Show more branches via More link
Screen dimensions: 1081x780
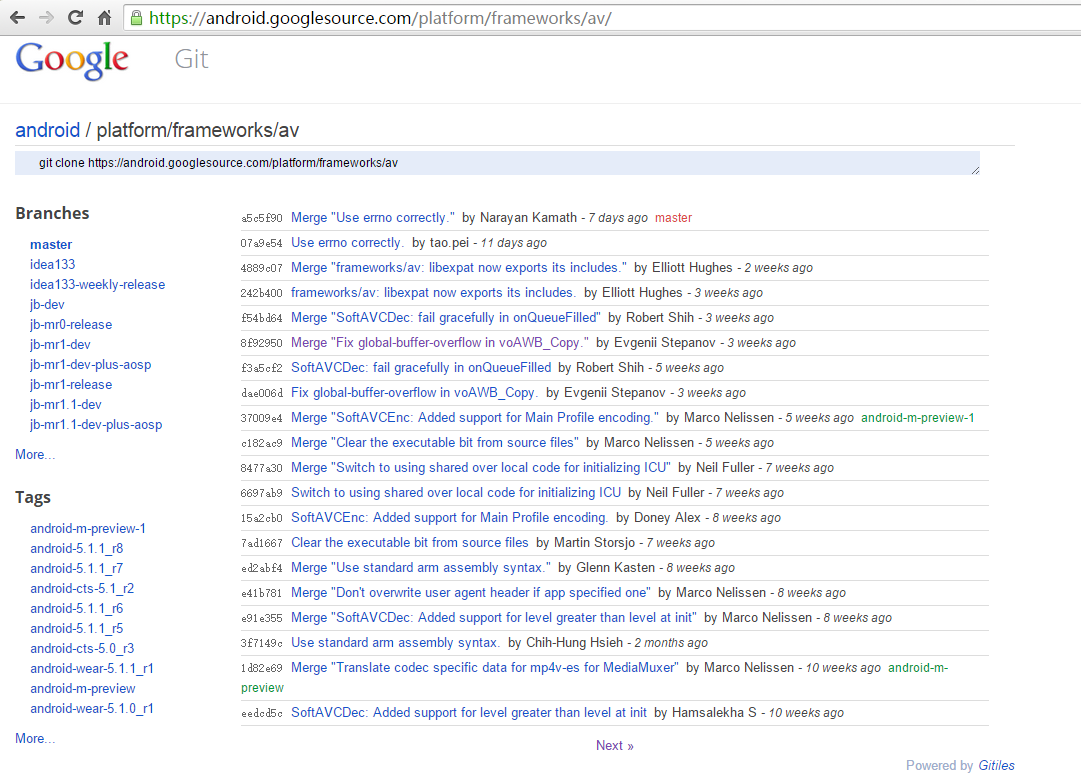click(35, 454)
